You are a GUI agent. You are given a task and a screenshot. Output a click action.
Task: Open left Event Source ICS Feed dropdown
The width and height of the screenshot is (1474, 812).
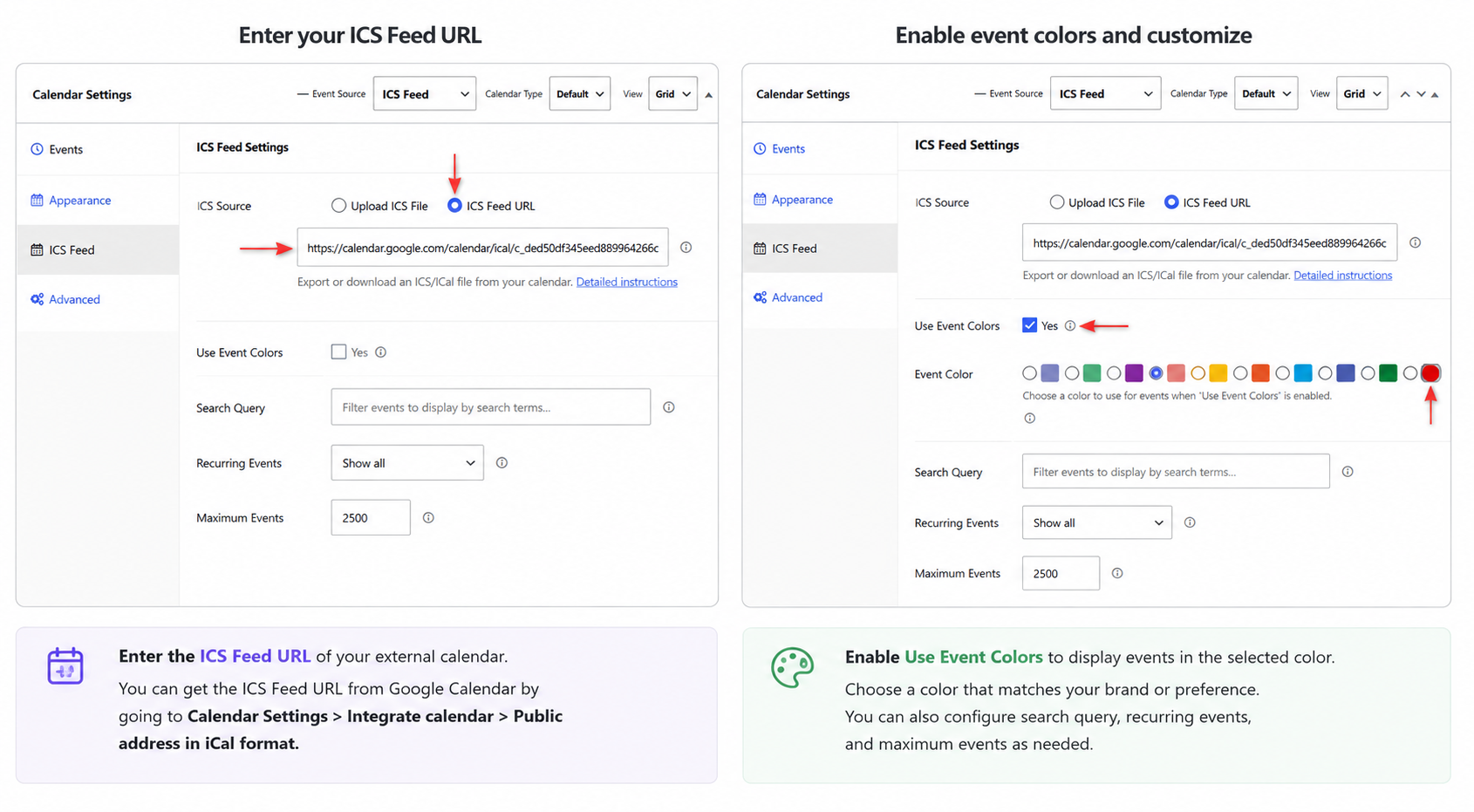coord(425,94)
